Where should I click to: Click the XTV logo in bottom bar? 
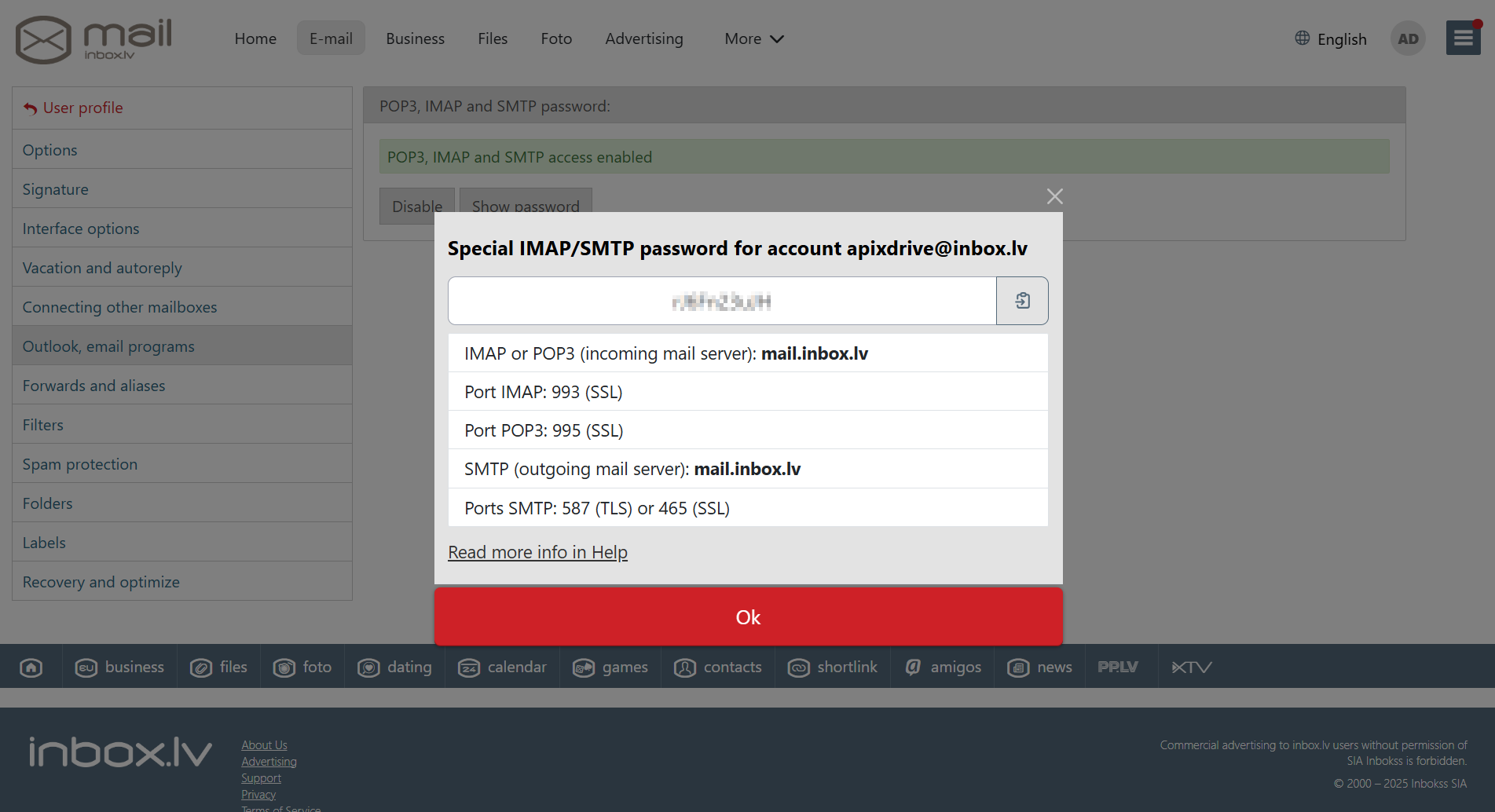[1192, 668]
